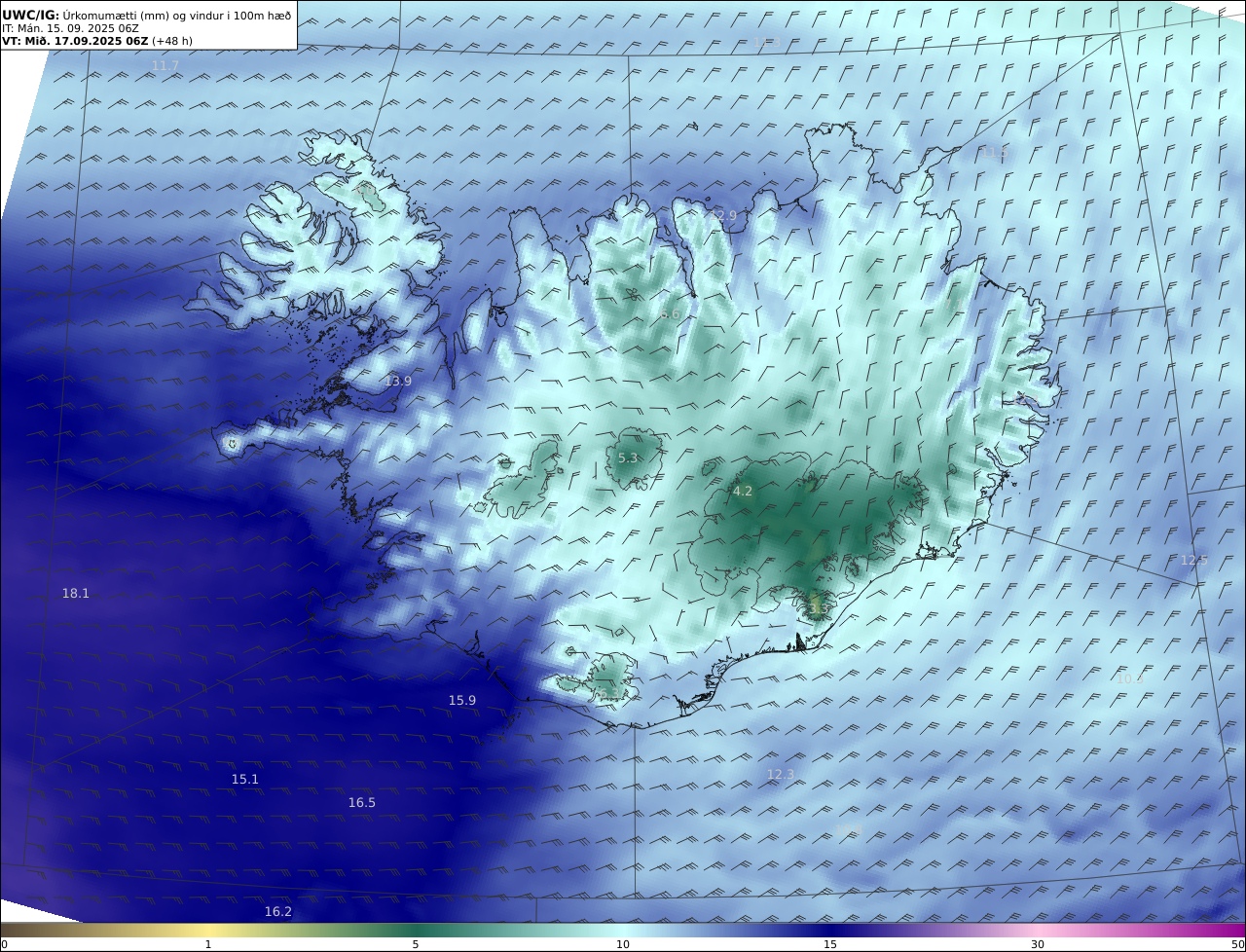Screen dimensions: 1246x952
Task: Click the color bar tick label 30
Action: coord(1038,944)
